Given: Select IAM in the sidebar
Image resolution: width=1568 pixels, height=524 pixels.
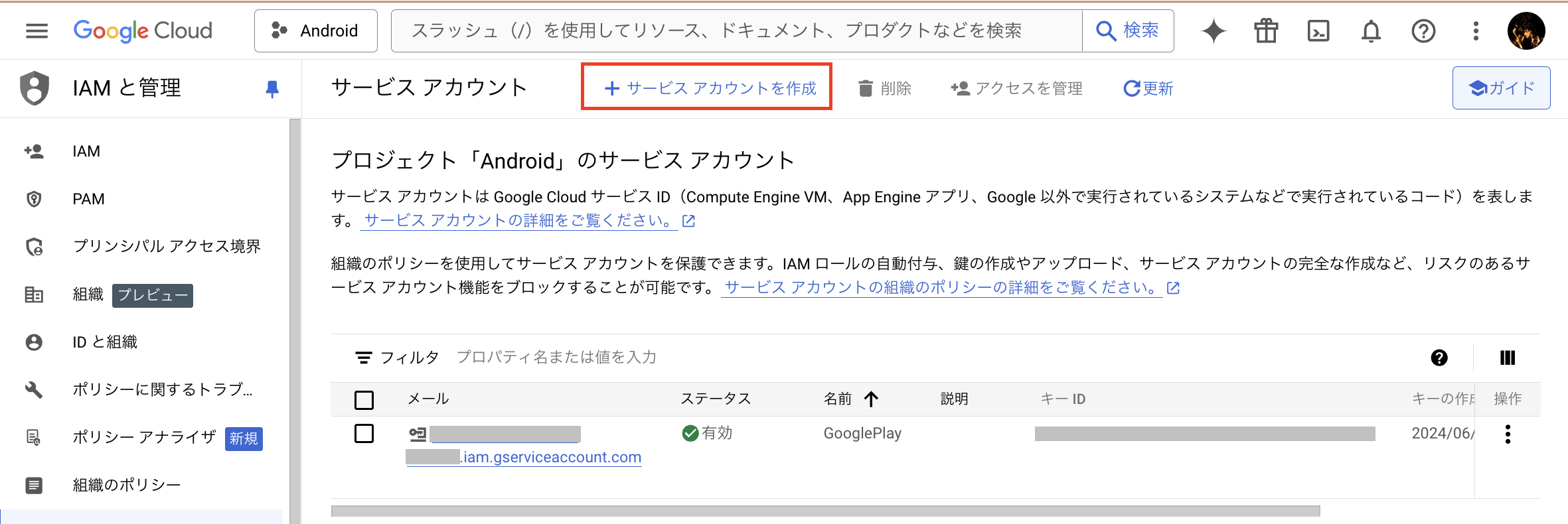Looking at the screenshot, I should [86, 151].
